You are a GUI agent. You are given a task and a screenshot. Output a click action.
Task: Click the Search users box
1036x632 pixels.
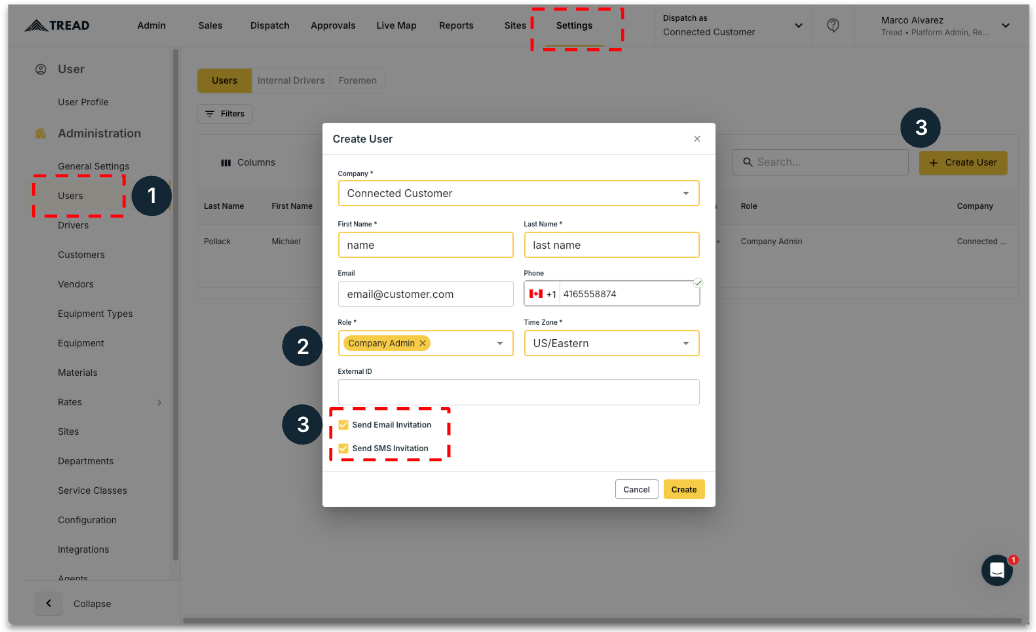click(820, 162)
